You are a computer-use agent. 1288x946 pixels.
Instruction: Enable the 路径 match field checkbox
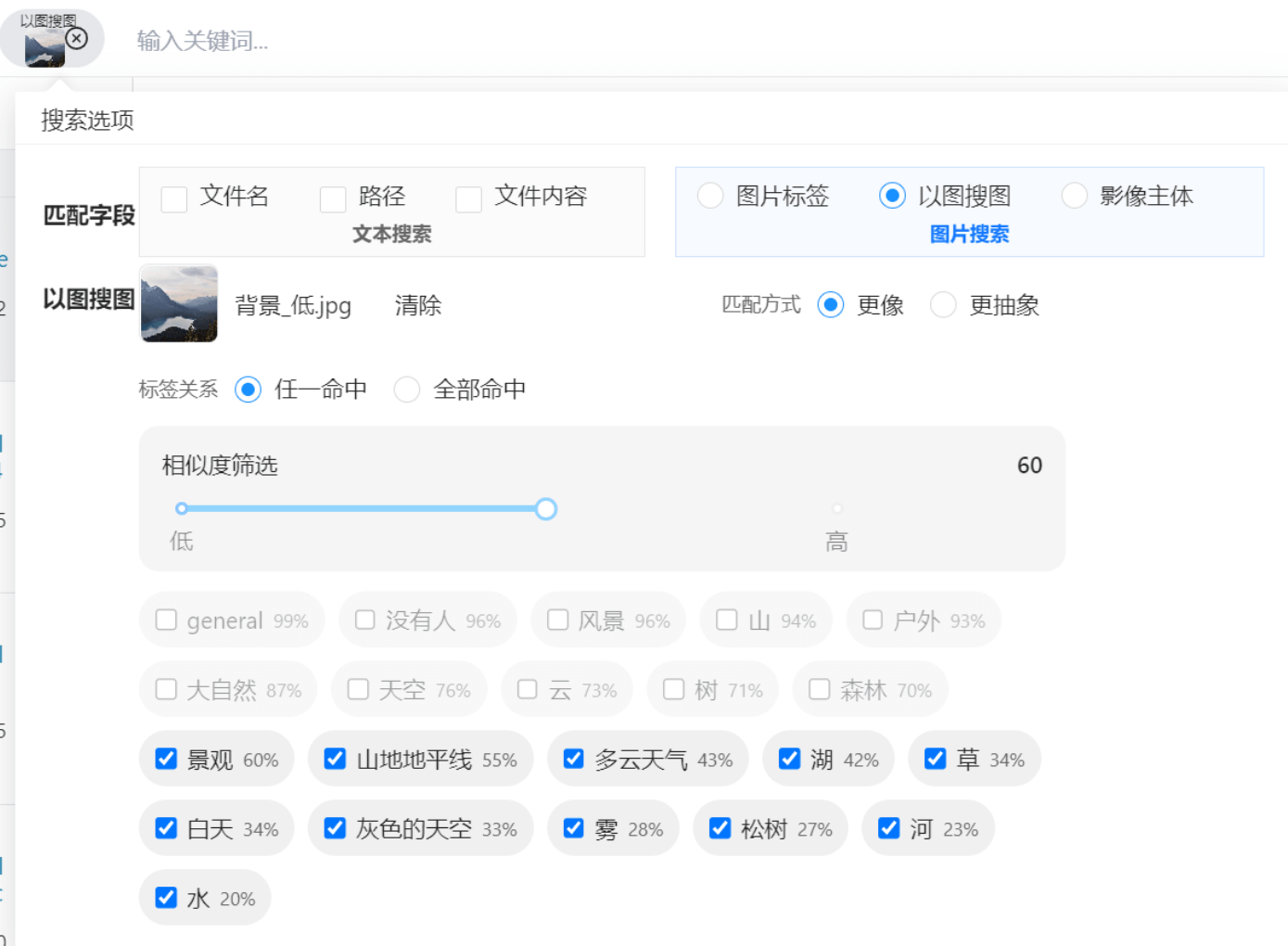(x=333, y=198)
